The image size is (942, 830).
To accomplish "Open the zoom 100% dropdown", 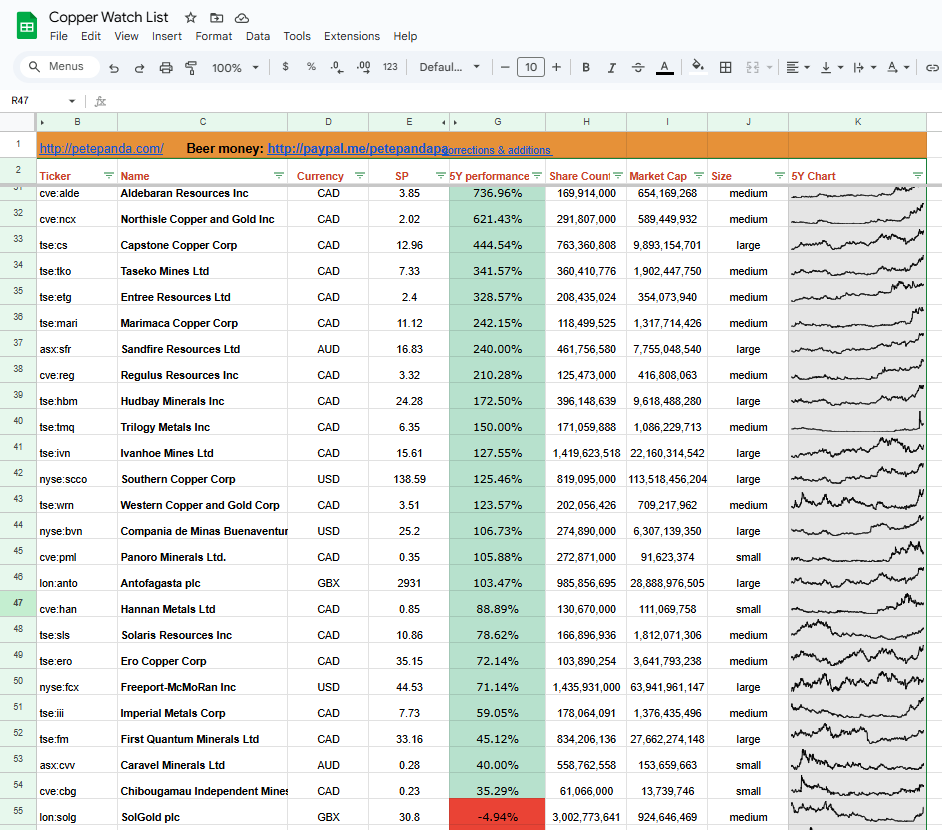I will [x=235, y=68].
